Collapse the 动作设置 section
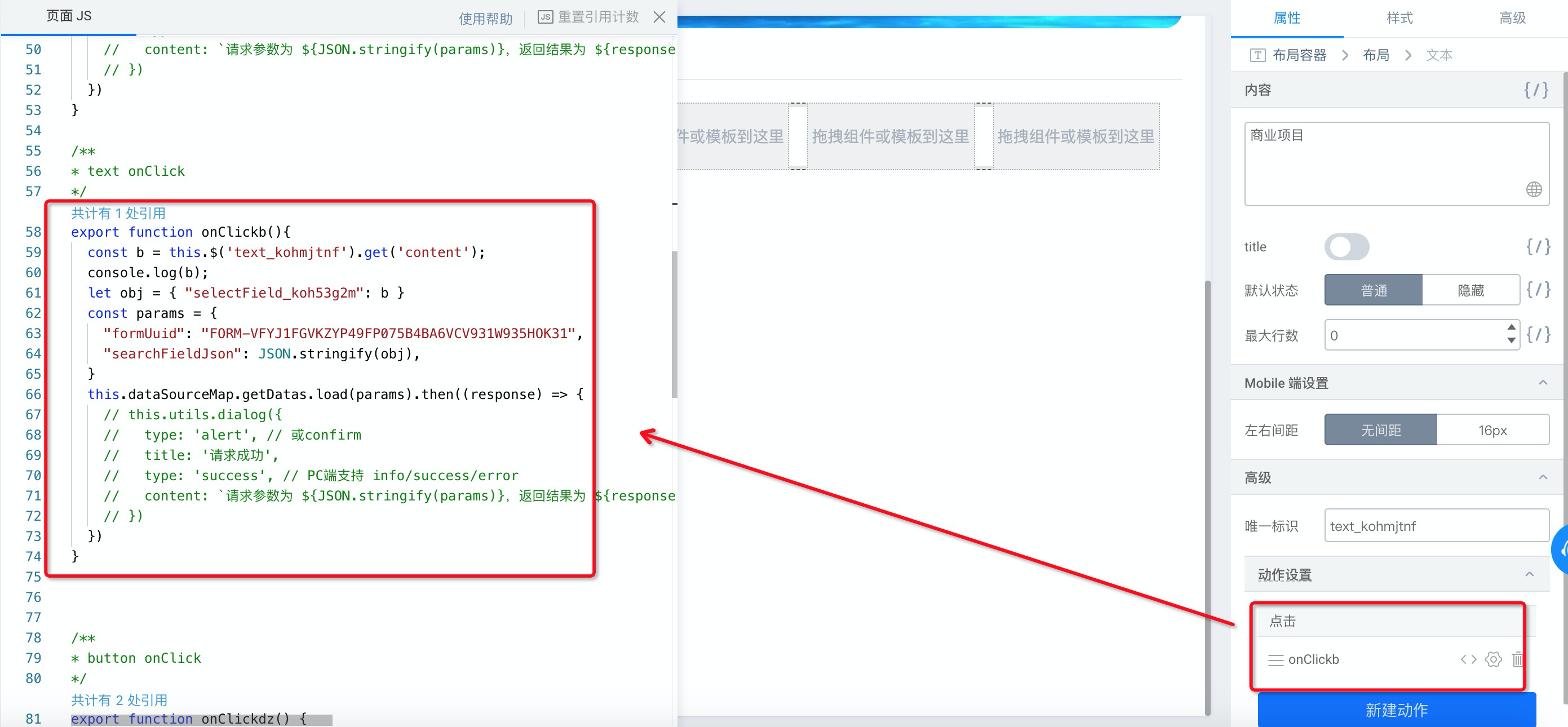Viewport: 1568px width, 727px height. (x=1529, y=575)
